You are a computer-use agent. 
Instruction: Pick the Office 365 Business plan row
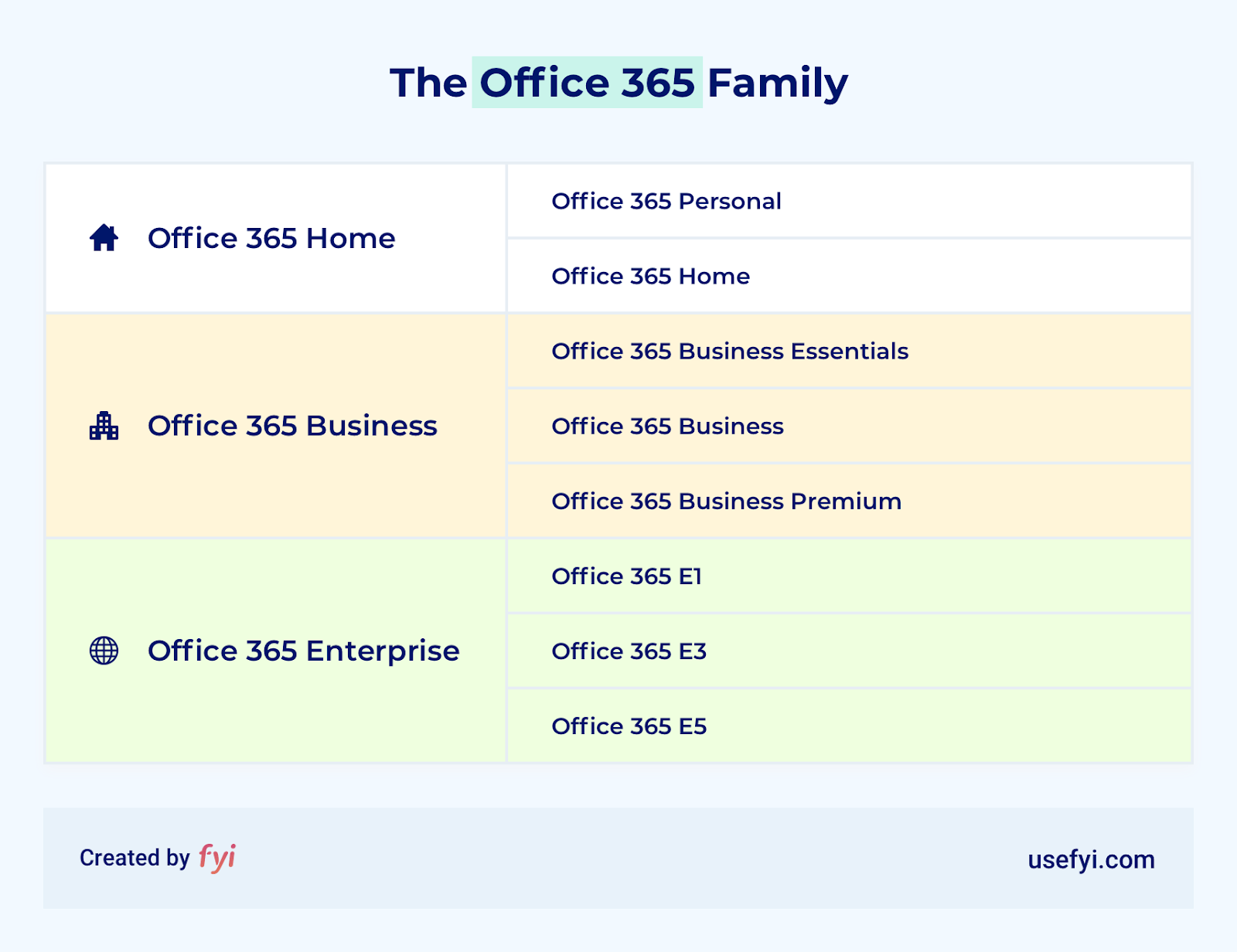[667, 426]
